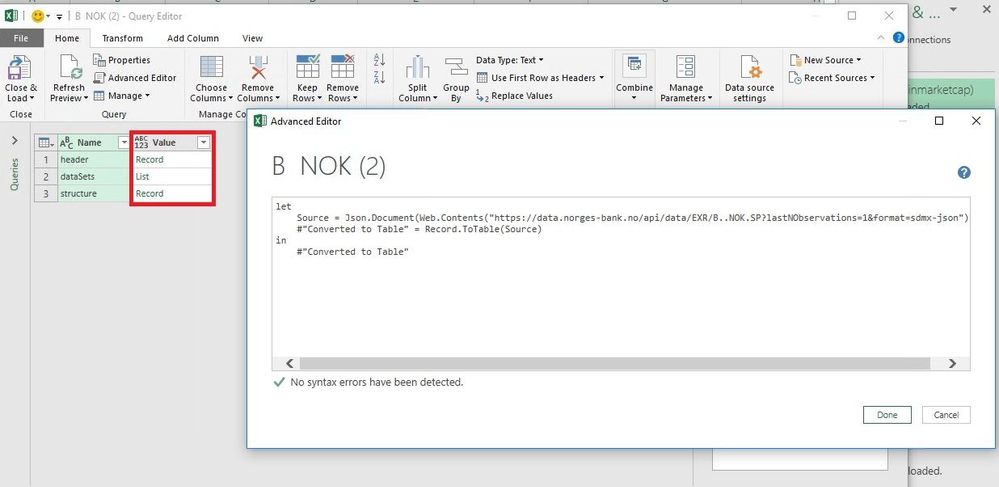Maximize the Advanced Editor window

[938, 120]
